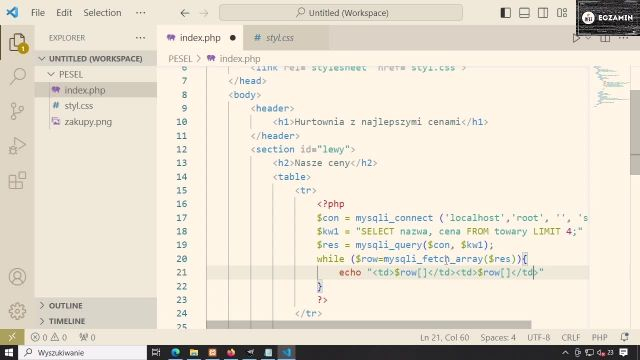The width and height of the screenshot is (640, 360).
Task: Expand the Timeline section
Action: (96, 321)
